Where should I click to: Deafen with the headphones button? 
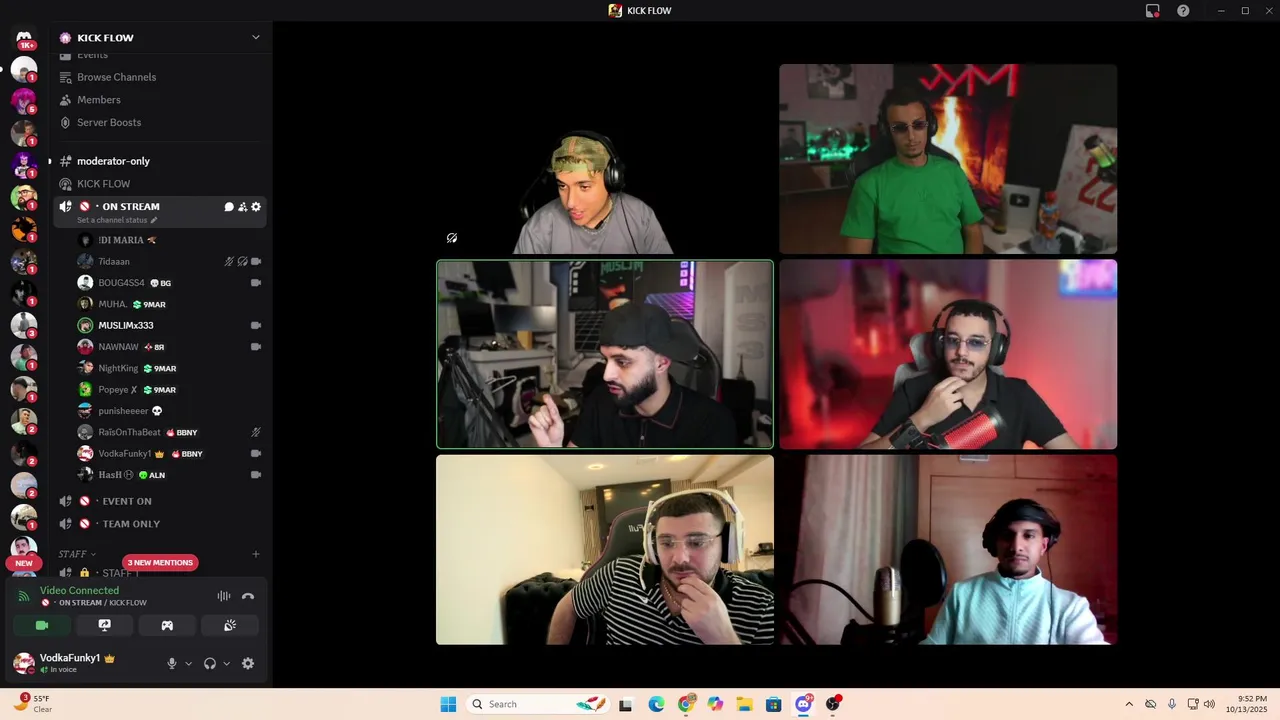(210, 663)
